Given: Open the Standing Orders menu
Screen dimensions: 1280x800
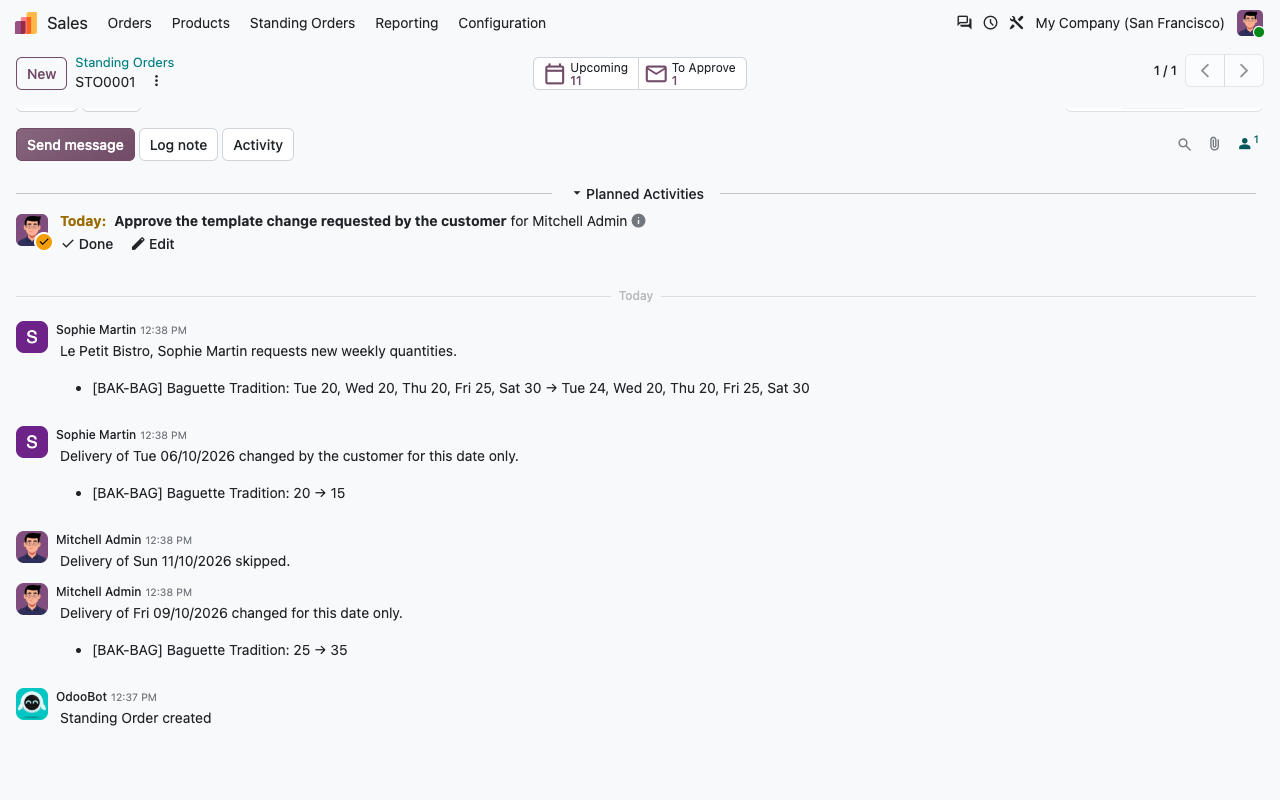Looking at the screenshot, I should (302, 23).
